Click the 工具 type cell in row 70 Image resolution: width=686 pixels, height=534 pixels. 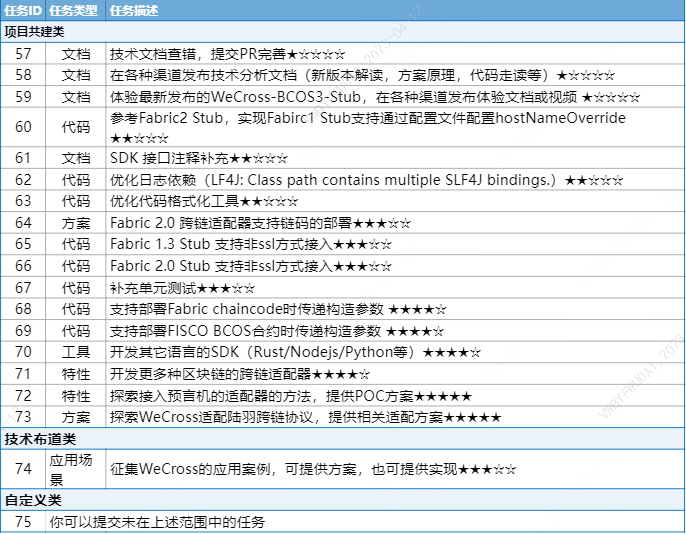pos(76,352)
